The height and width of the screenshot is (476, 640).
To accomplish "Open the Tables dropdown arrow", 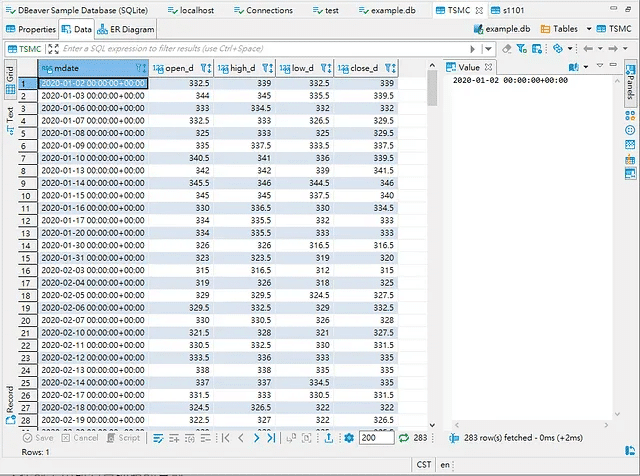I will tap(589, 30).
